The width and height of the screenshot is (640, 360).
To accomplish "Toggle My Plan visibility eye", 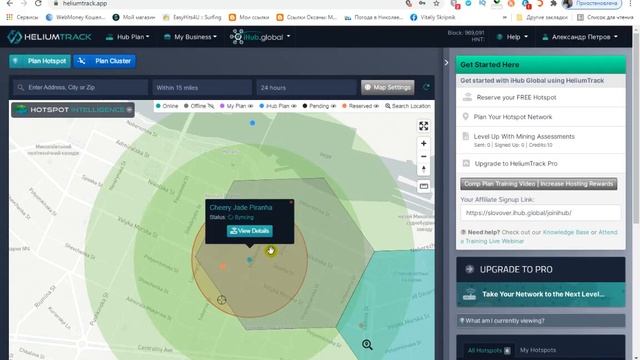I will tap(250, 106).
